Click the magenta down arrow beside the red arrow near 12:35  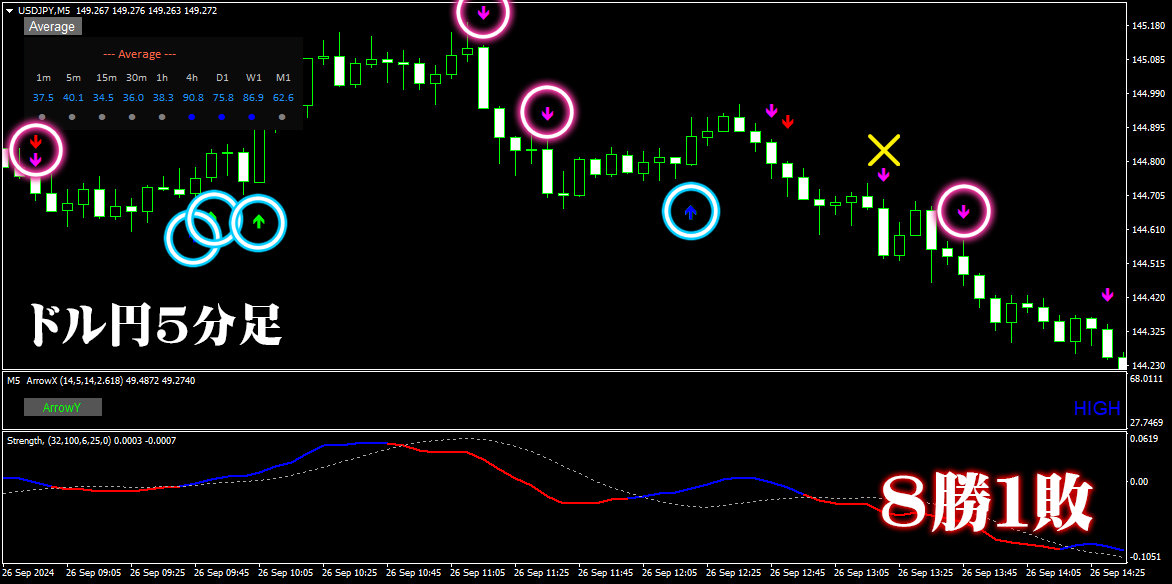[771, 111]
